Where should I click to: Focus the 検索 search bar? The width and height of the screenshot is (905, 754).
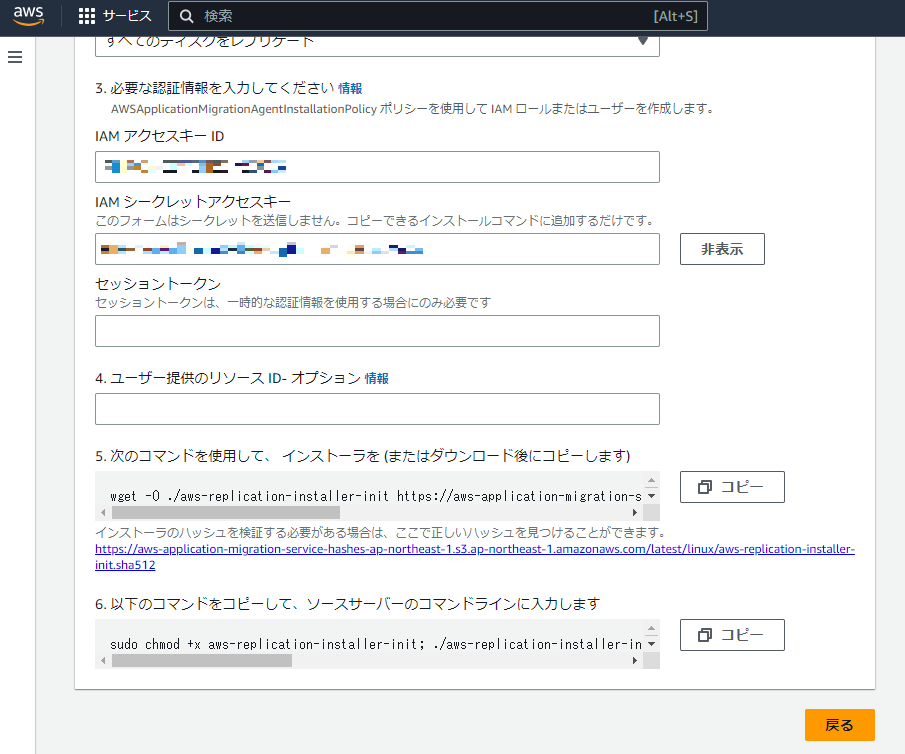coord(437,16)
